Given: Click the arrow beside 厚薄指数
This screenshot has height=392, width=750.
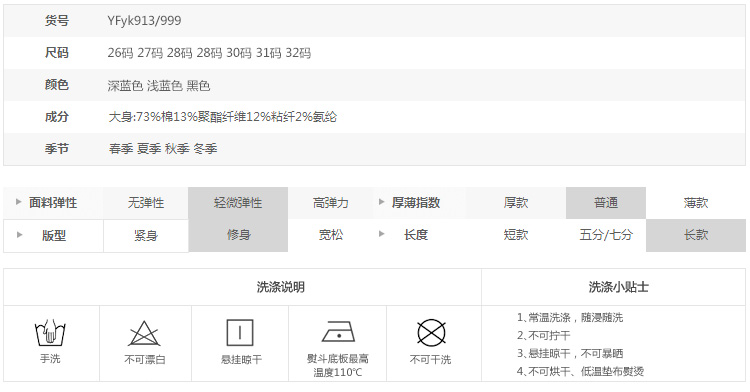Looking at the screenshot, I should click(x=382, y=202).
